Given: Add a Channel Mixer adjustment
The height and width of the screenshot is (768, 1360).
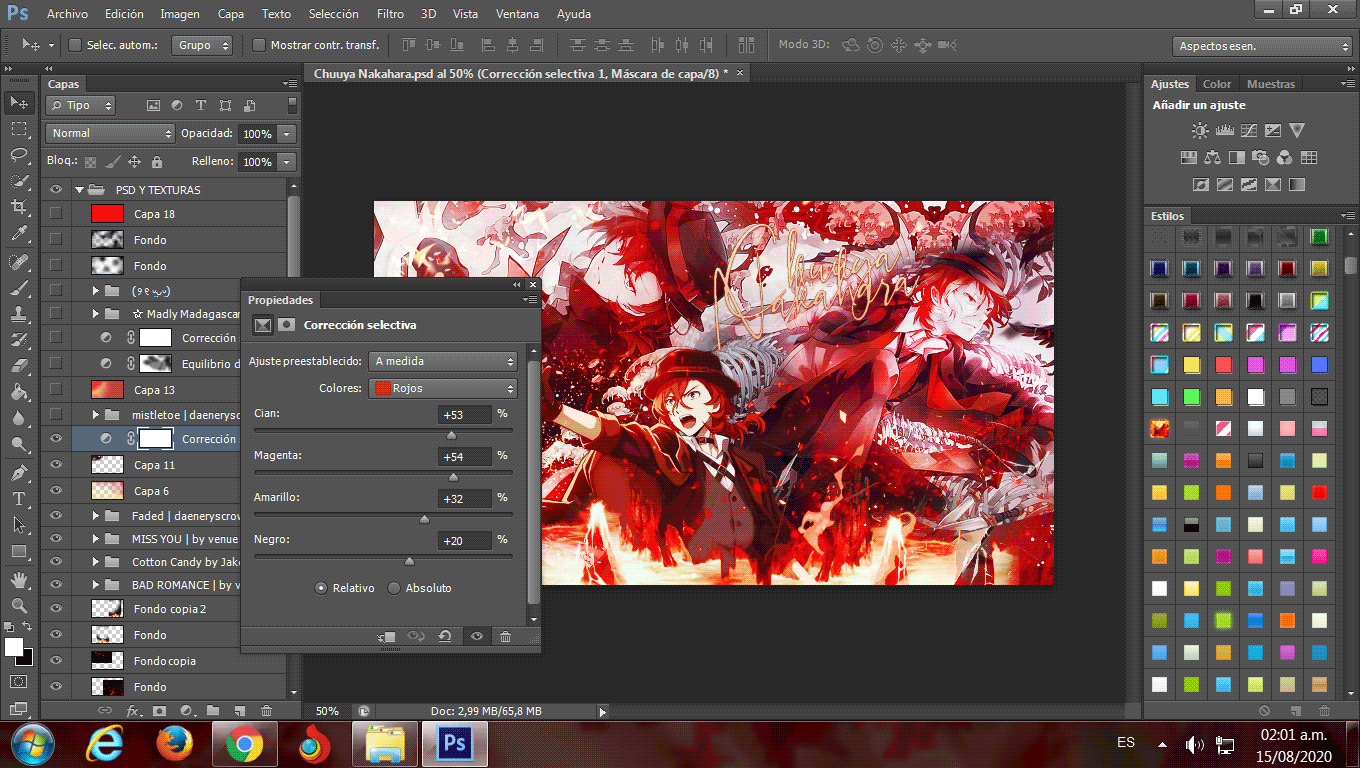Looking at the screenshot, I should pos(1285,158).
